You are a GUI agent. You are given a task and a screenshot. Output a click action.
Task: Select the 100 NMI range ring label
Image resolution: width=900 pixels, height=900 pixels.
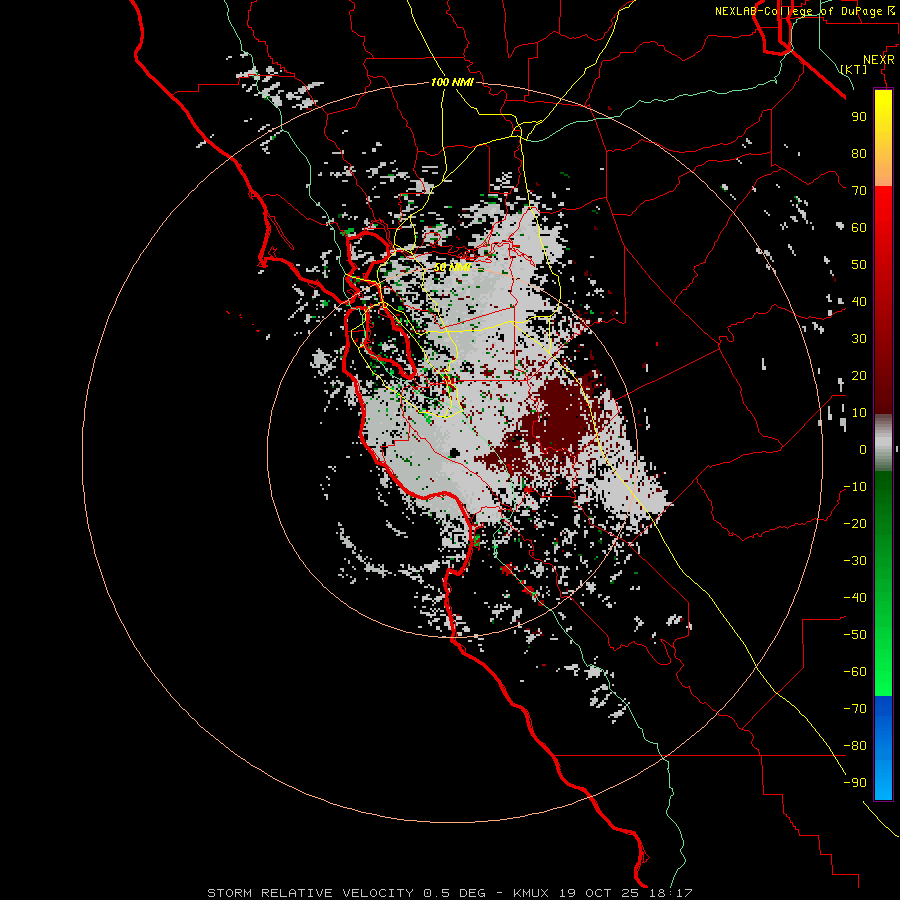tap(452, 82)
